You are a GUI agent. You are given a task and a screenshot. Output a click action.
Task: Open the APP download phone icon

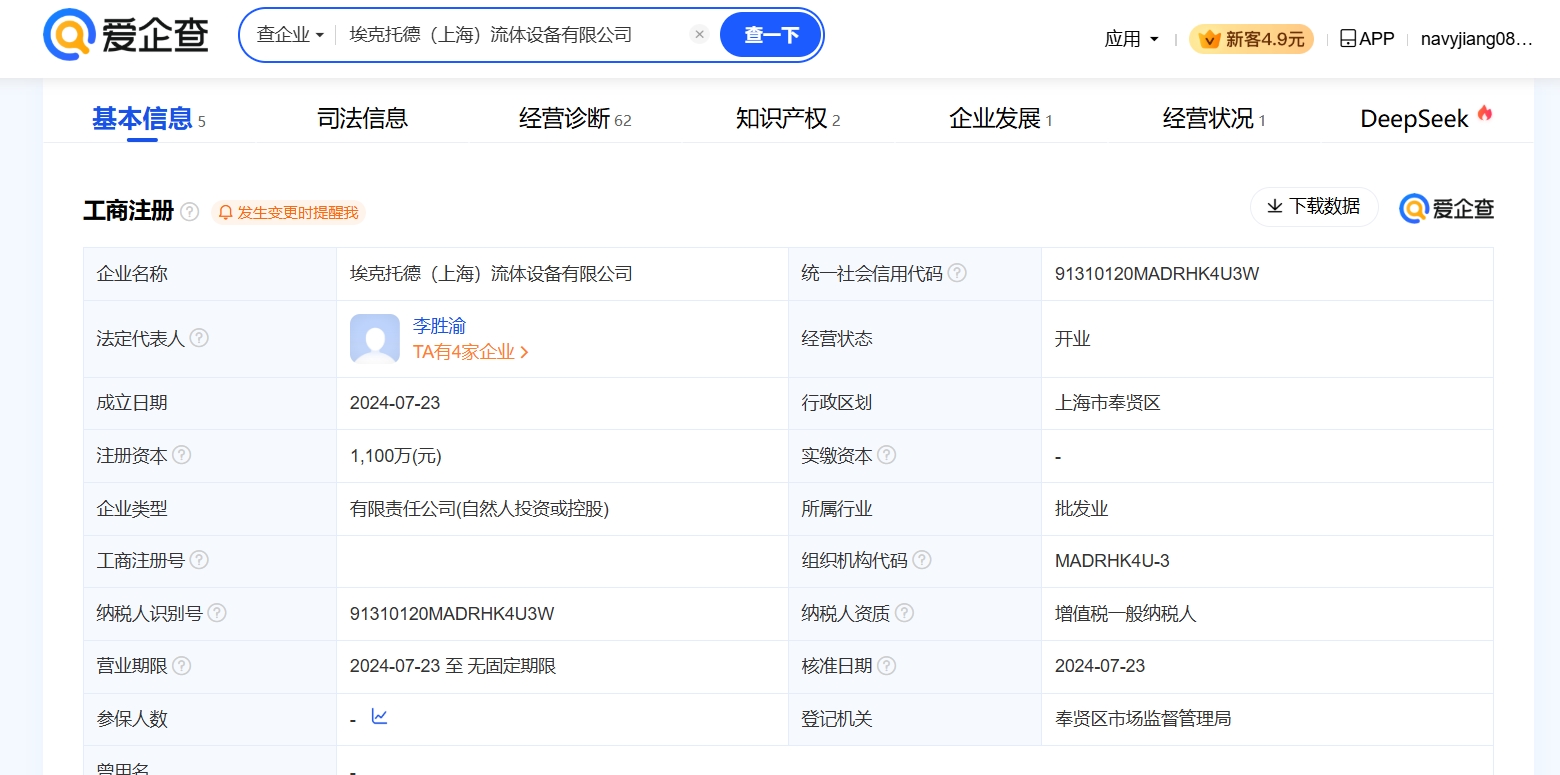[1348, 39]
